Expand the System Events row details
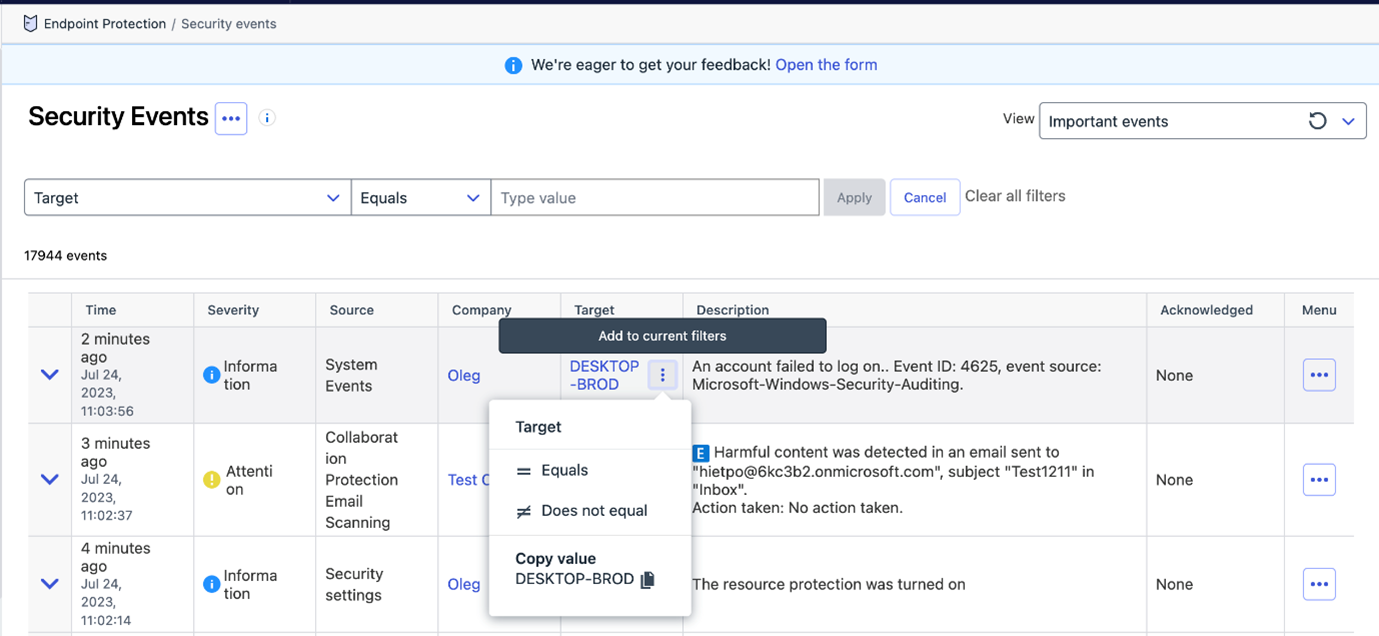This screenshot has height=636, width=1379. point(49,375)
